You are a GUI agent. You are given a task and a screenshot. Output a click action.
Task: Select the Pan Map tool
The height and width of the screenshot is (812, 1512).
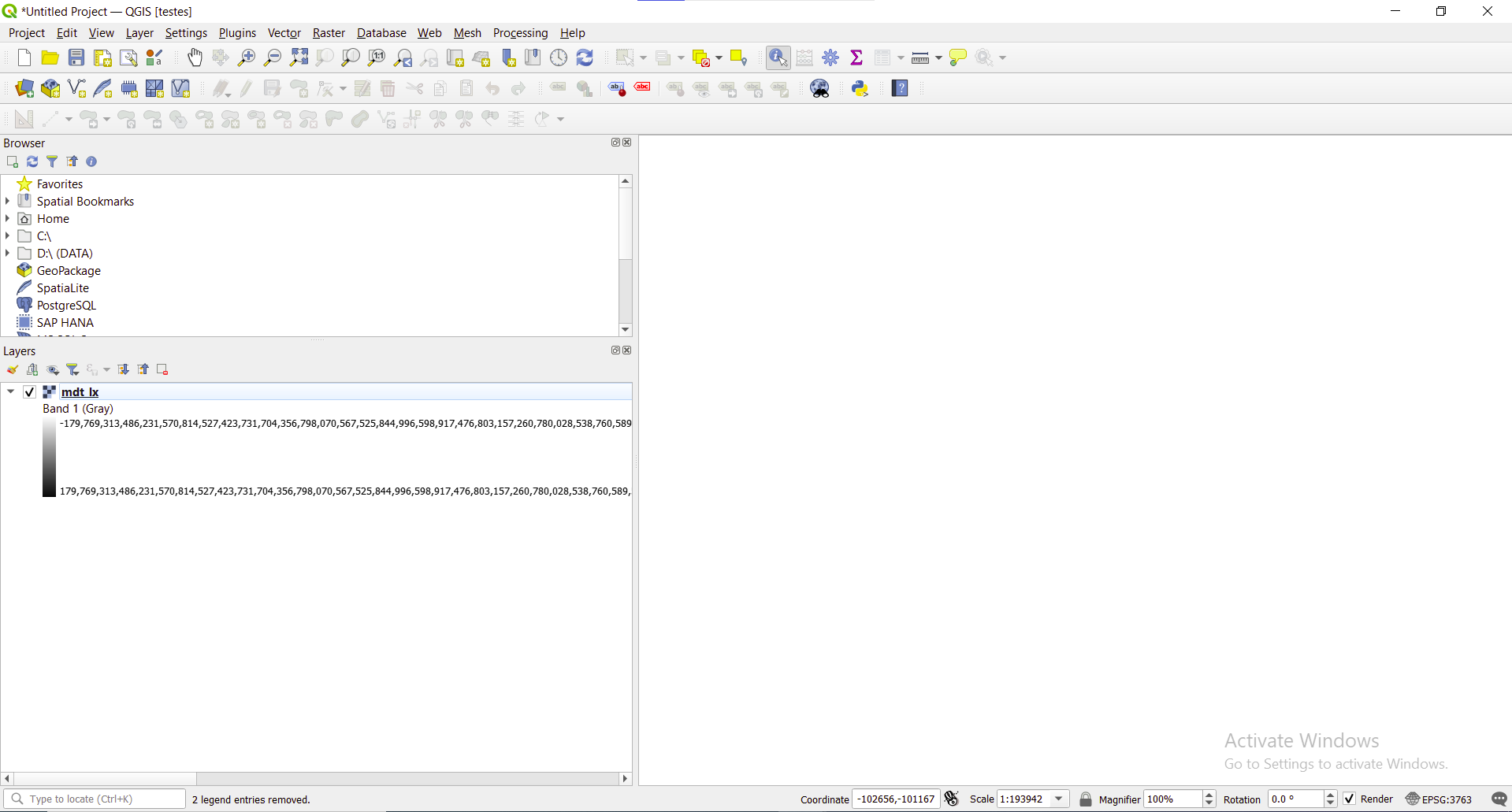coord(195,57)
